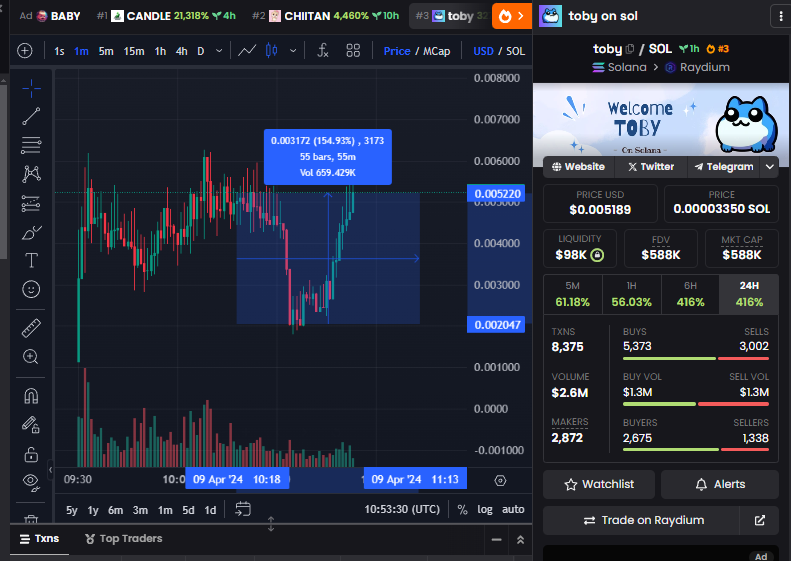
Task: Select the 1s timeframe
Action: click(x=59, y=51)
